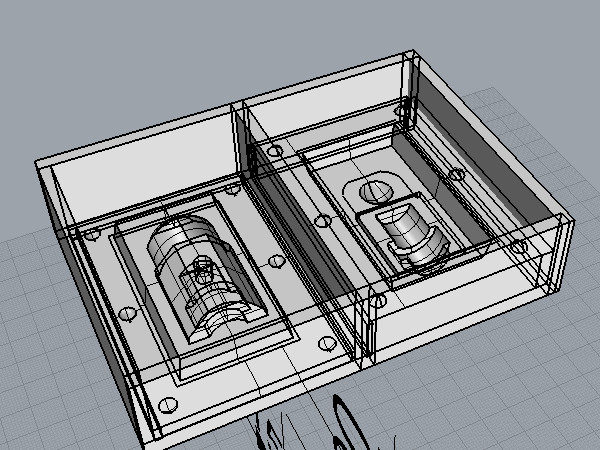Pick the far-right screw hole on right mold
The image size is (600, 450).
[x=517, y=245]
